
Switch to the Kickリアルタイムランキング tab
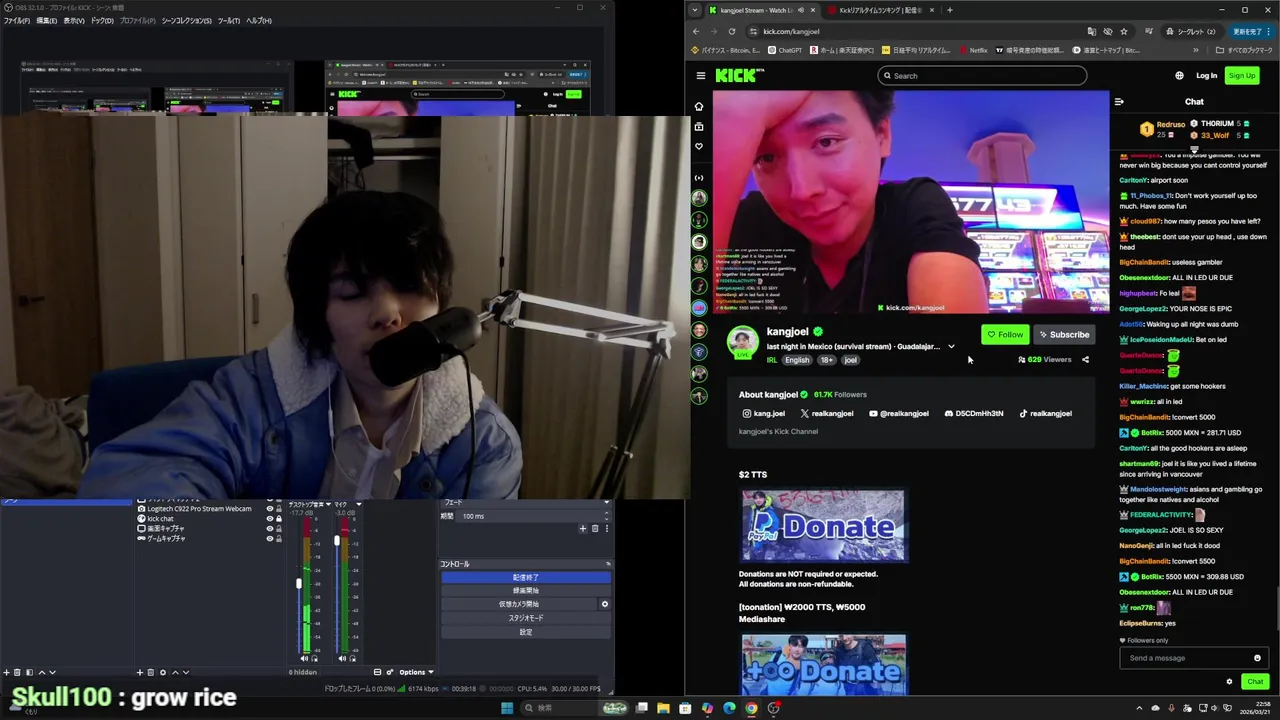(x=878, y=10)
